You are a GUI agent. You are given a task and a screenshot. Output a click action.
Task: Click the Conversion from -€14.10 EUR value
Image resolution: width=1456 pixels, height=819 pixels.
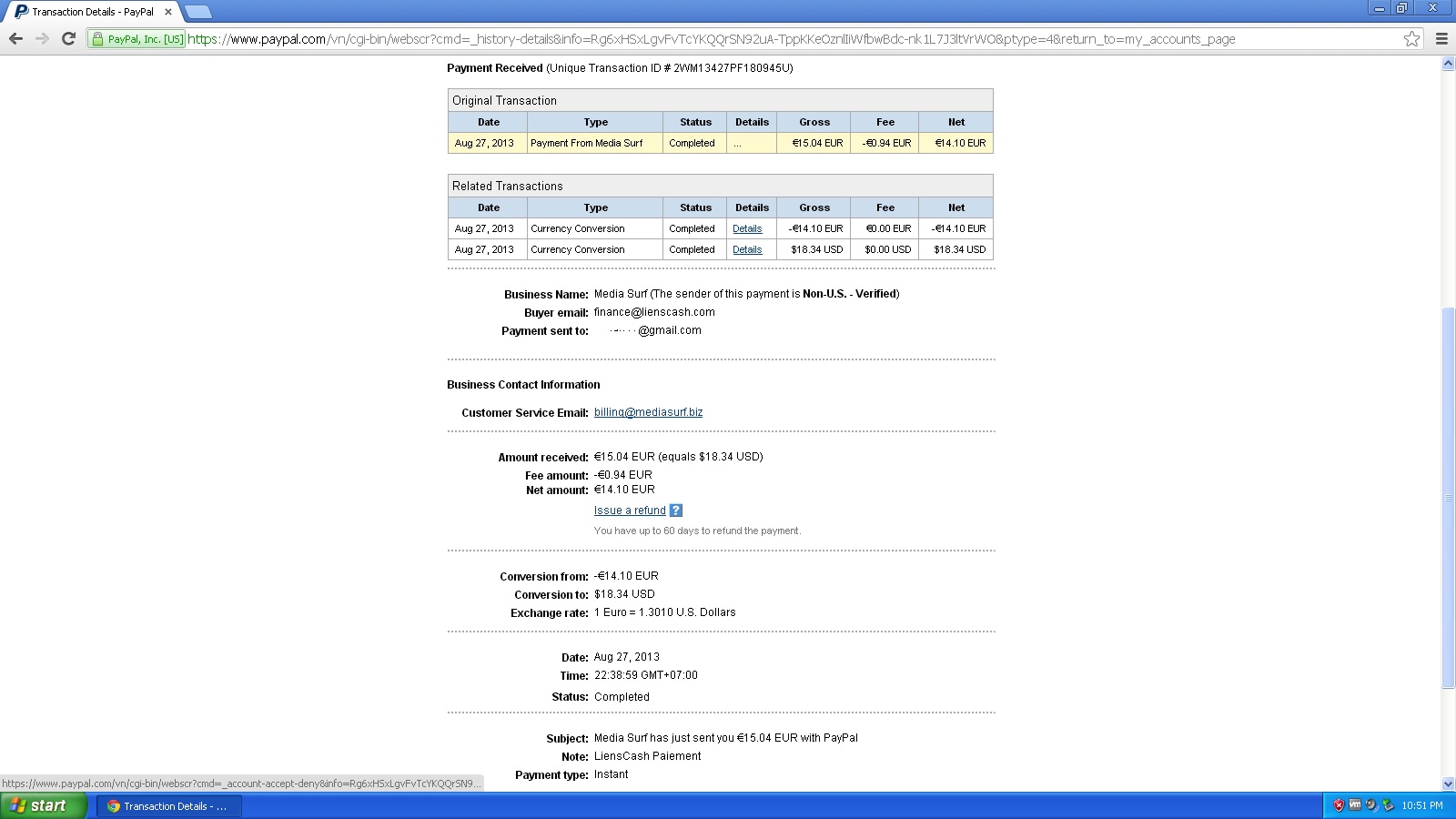[626, 576]
